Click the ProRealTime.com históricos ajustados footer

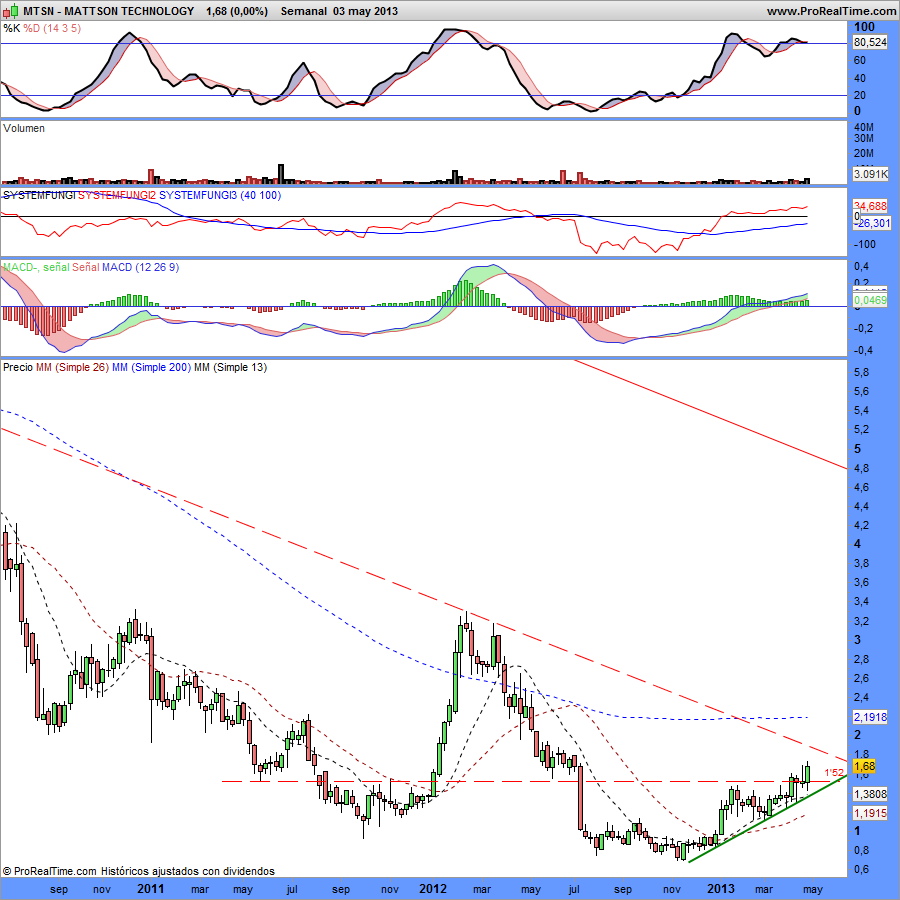click(138, 871)
